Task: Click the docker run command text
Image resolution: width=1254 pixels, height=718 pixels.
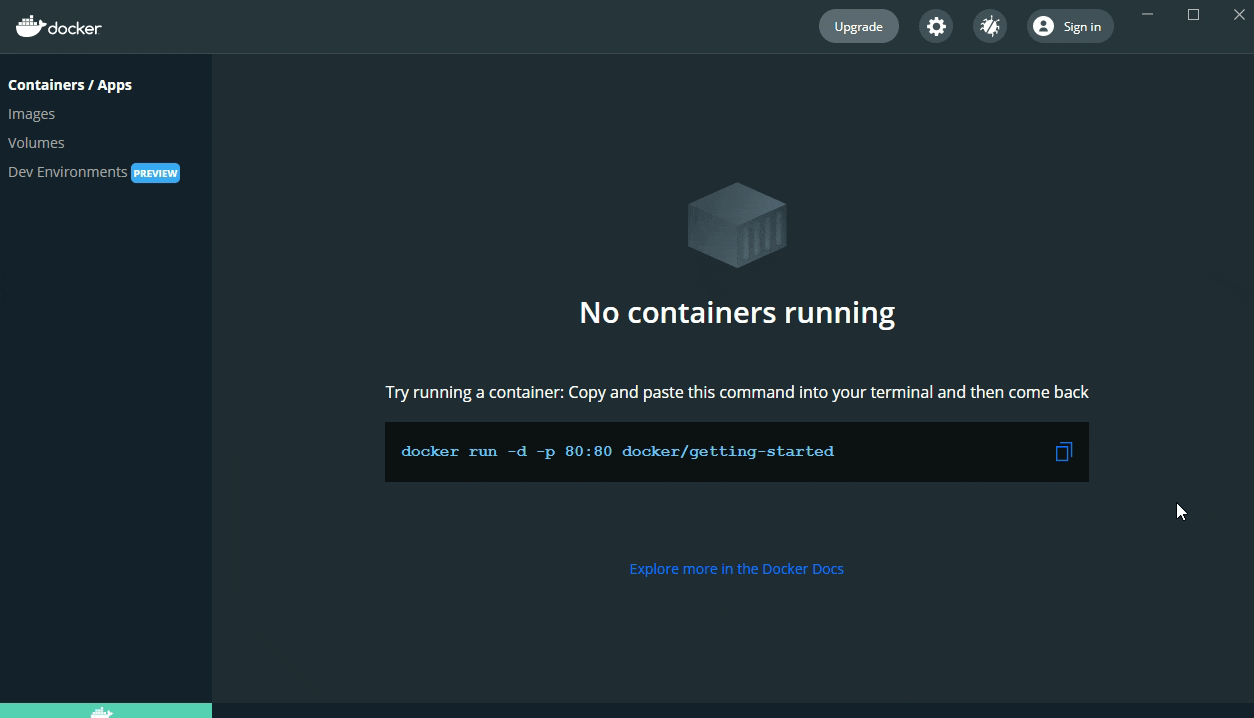Action: [617, 452]
